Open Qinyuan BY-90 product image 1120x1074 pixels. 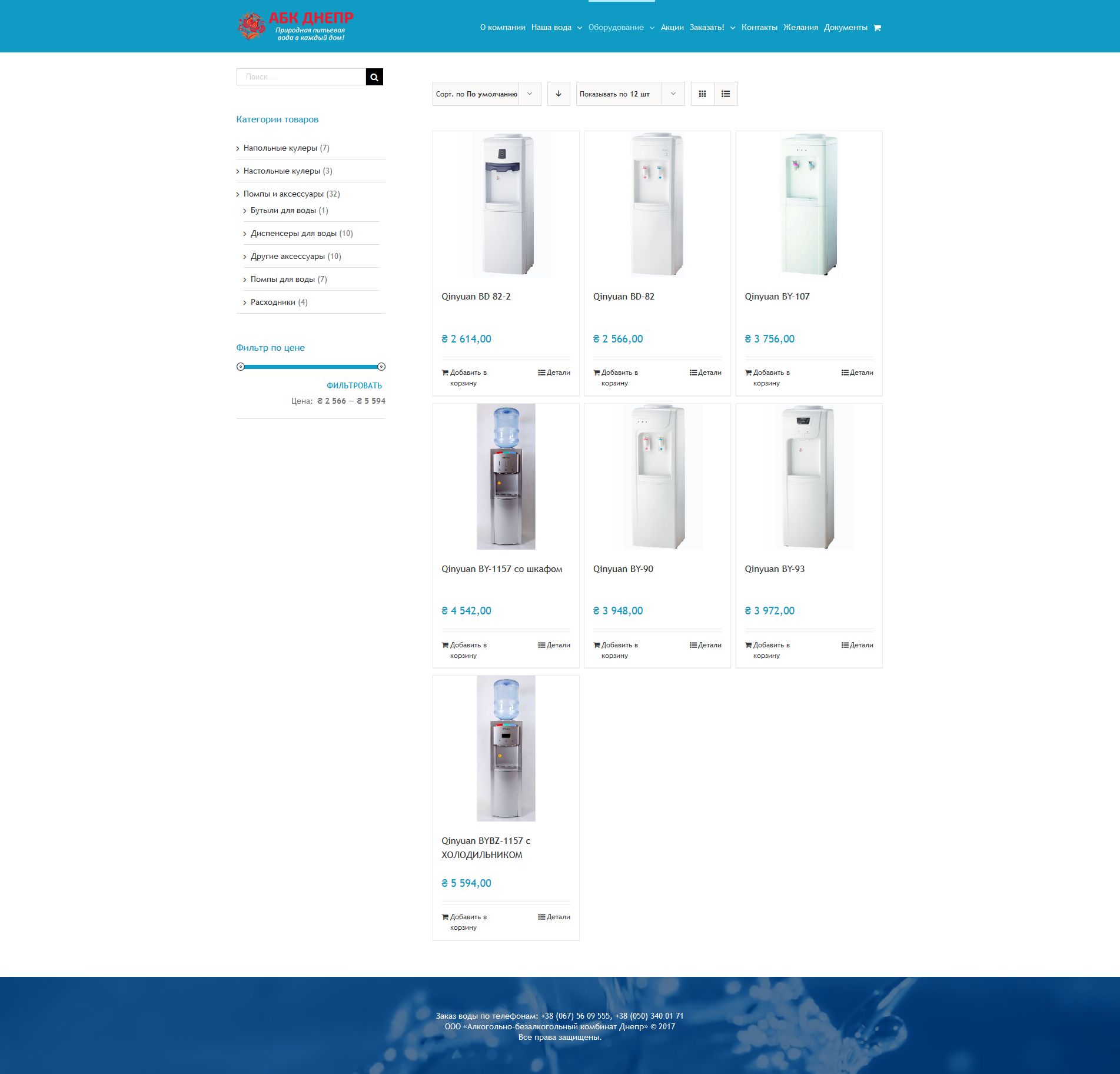tap(657, 477)
